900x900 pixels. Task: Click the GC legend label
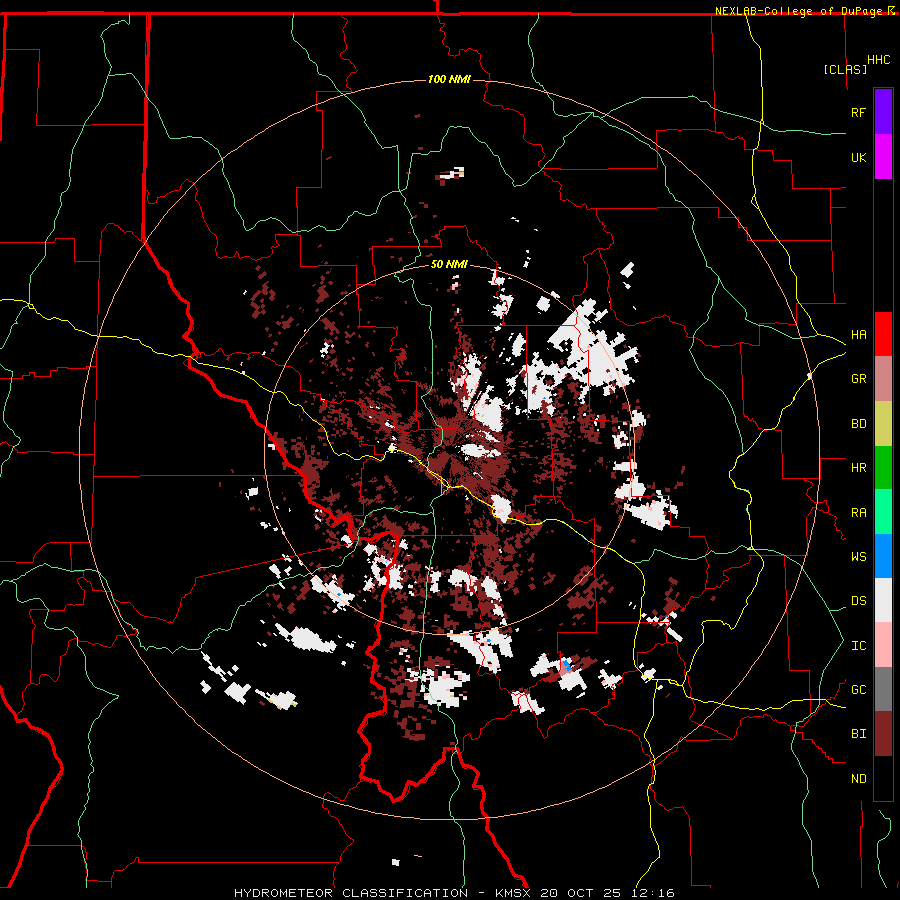(858, 690)
